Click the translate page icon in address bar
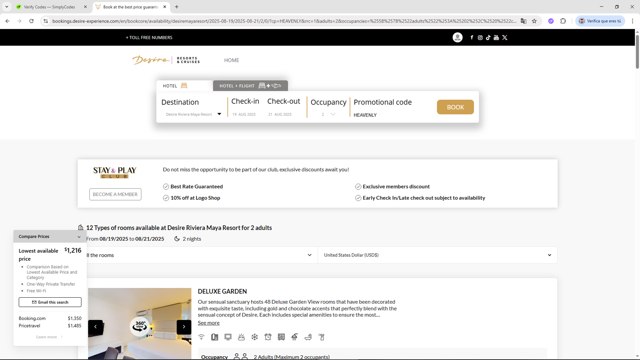The image size is (640, 360). [x=523, y=21]
